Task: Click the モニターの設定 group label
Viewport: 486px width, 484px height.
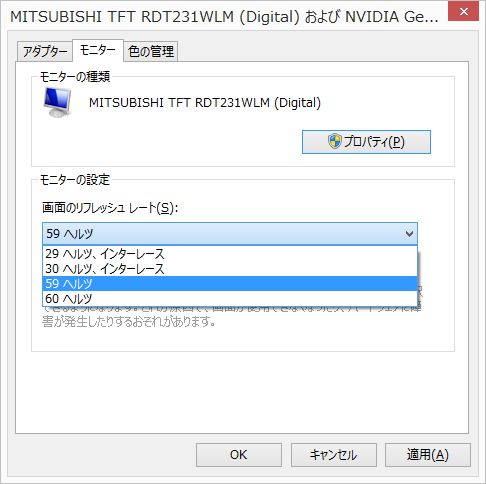Action: (75, 180)
